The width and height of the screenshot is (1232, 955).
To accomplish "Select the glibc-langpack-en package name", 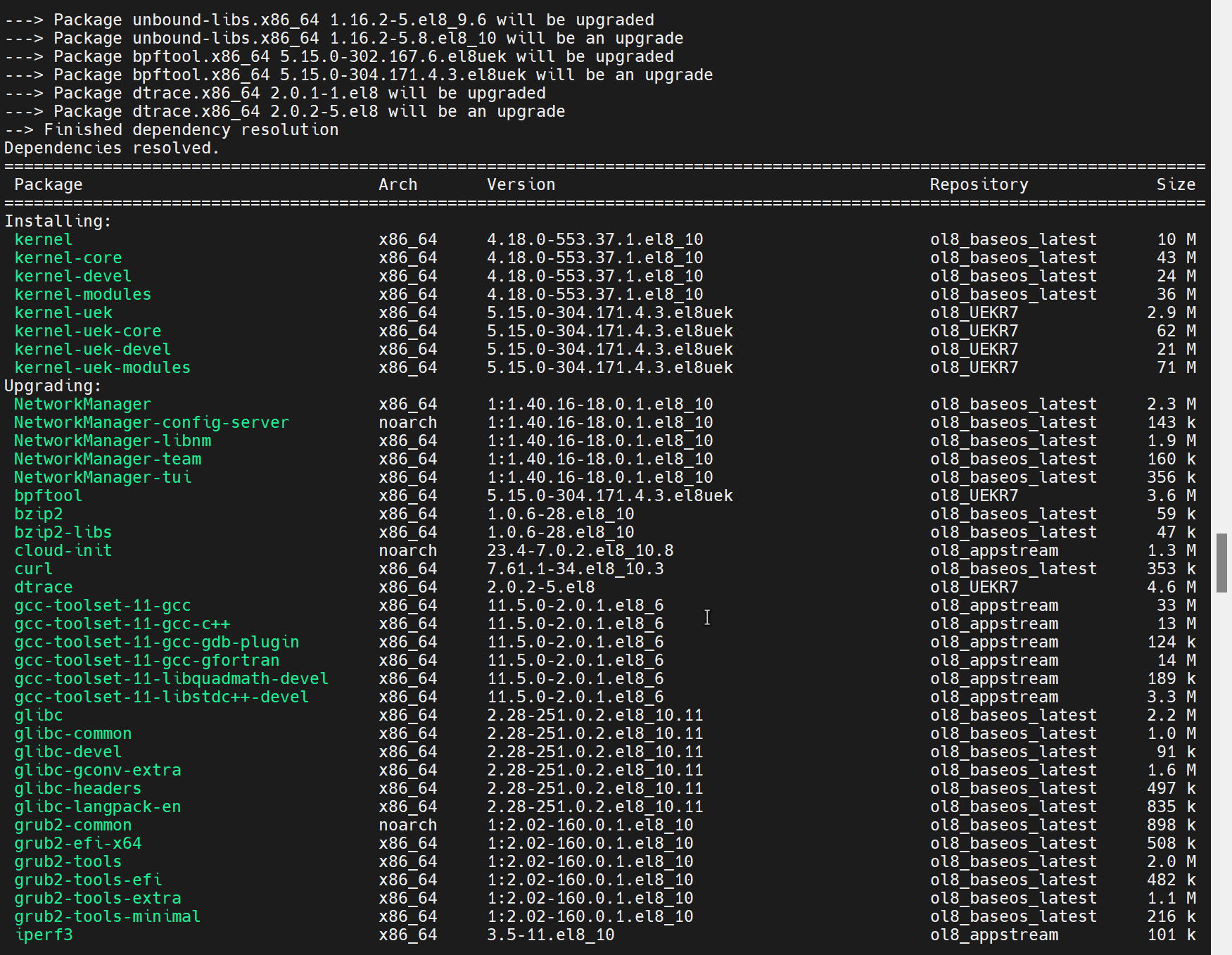I will coord(98,807).
